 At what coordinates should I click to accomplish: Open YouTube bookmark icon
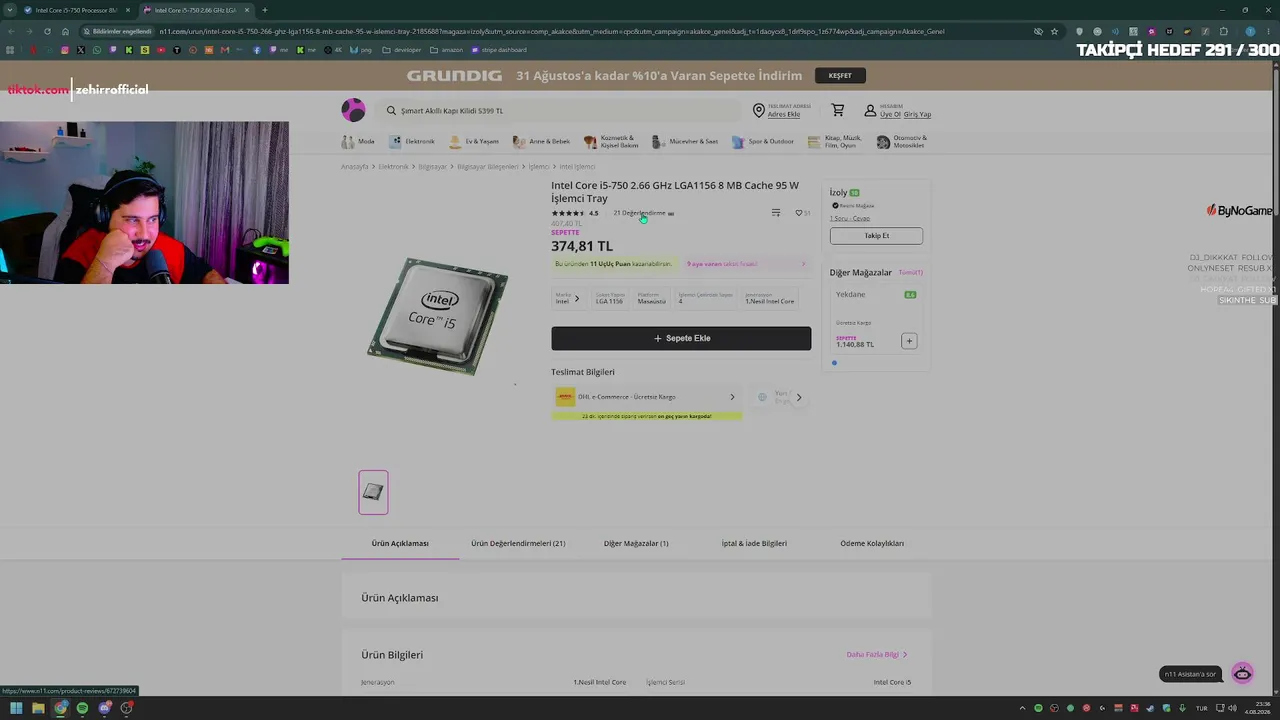[x=161, y=50]
